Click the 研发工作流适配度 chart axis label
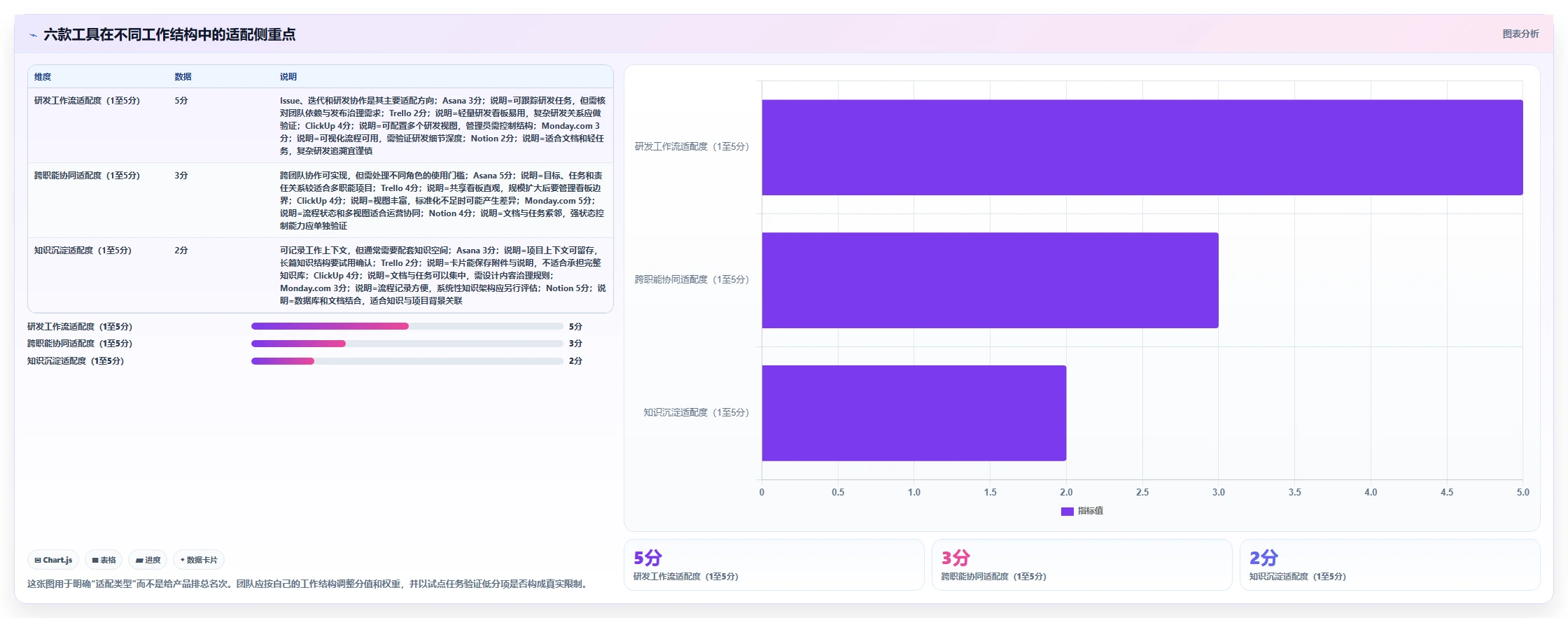This screenshot has height=618, width=1568. pos(692,147)
